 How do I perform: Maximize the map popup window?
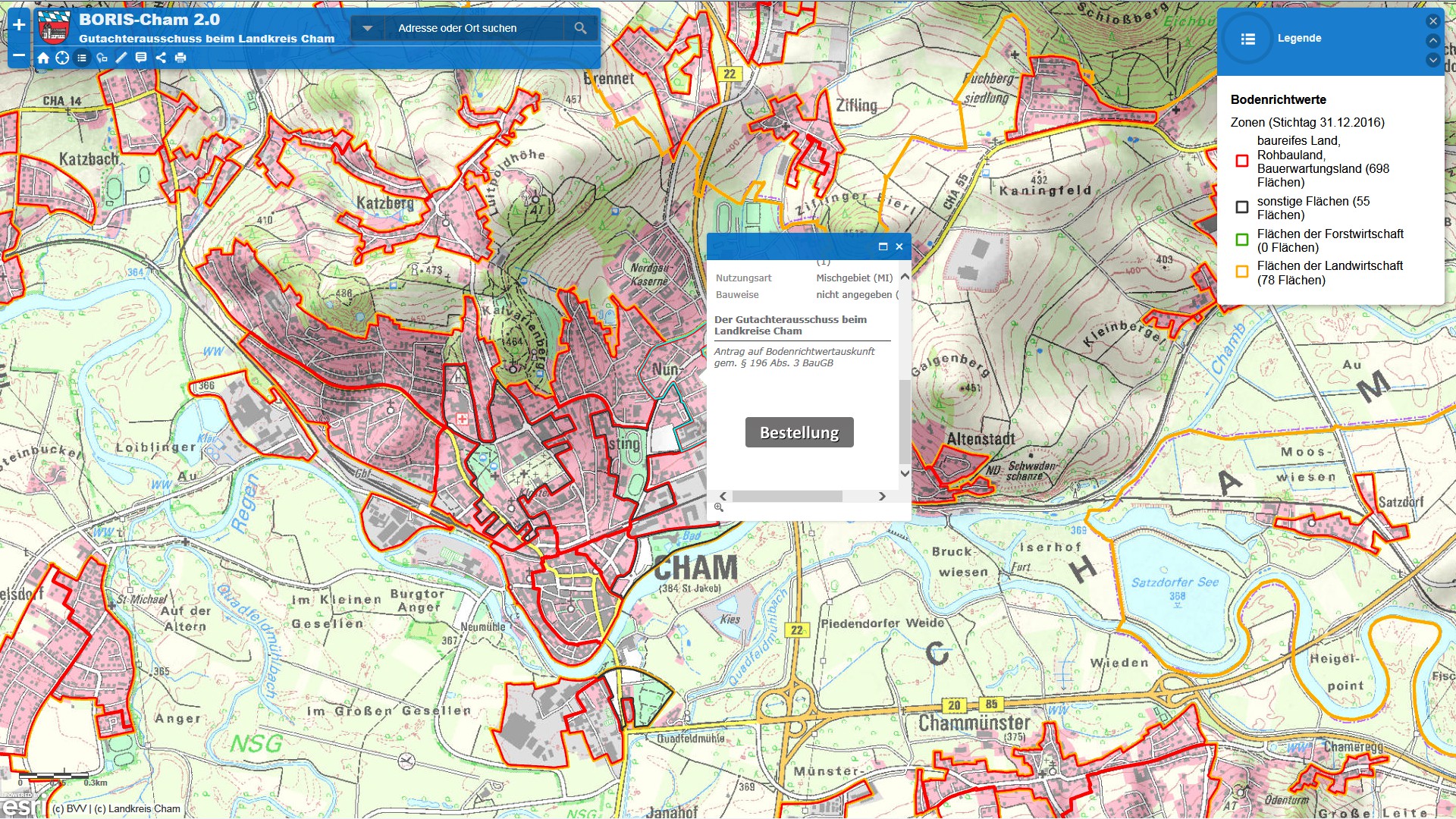[883, 246]
